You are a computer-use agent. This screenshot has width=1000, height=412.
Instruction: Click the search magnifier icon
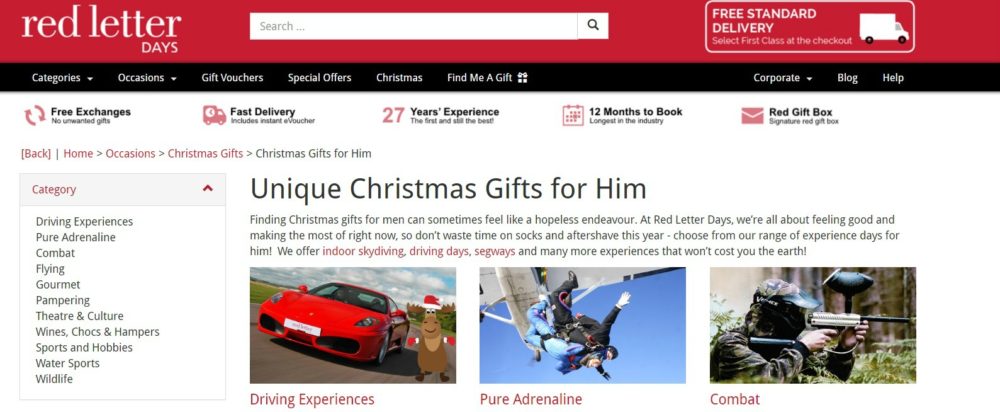point(592,26)
